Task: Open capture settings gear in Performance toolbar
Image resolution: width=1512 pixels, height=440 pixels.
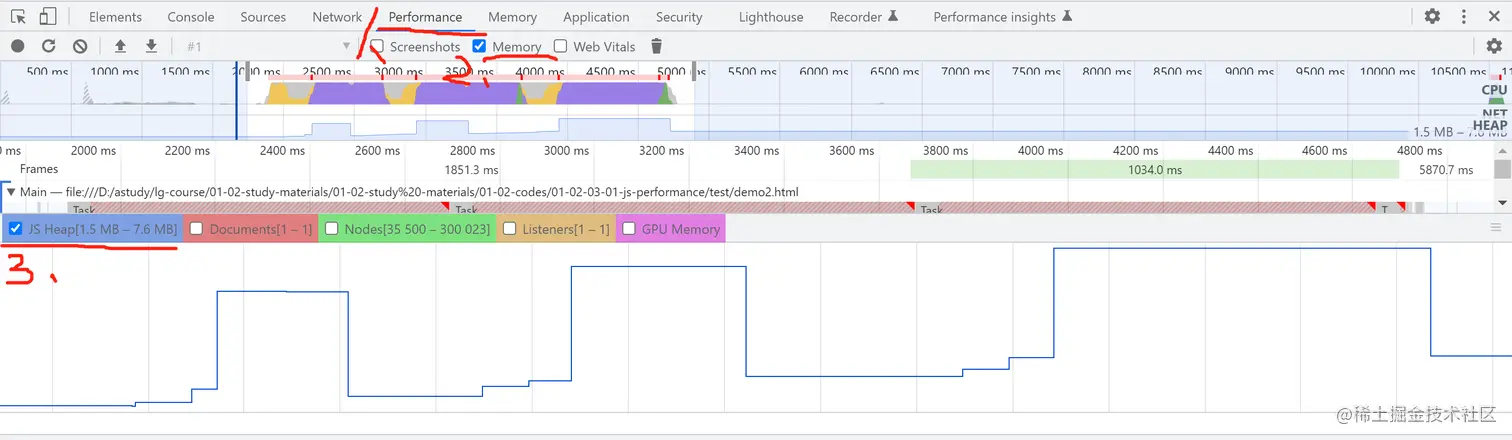Action: point(1494,46)
